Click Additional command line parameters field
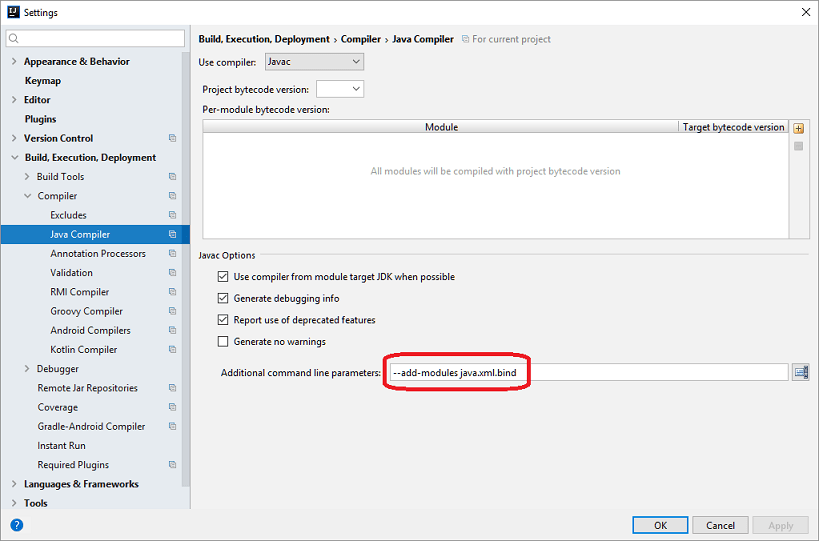Image resolution: width=819 pixels, height=541 pixels. 589,372
